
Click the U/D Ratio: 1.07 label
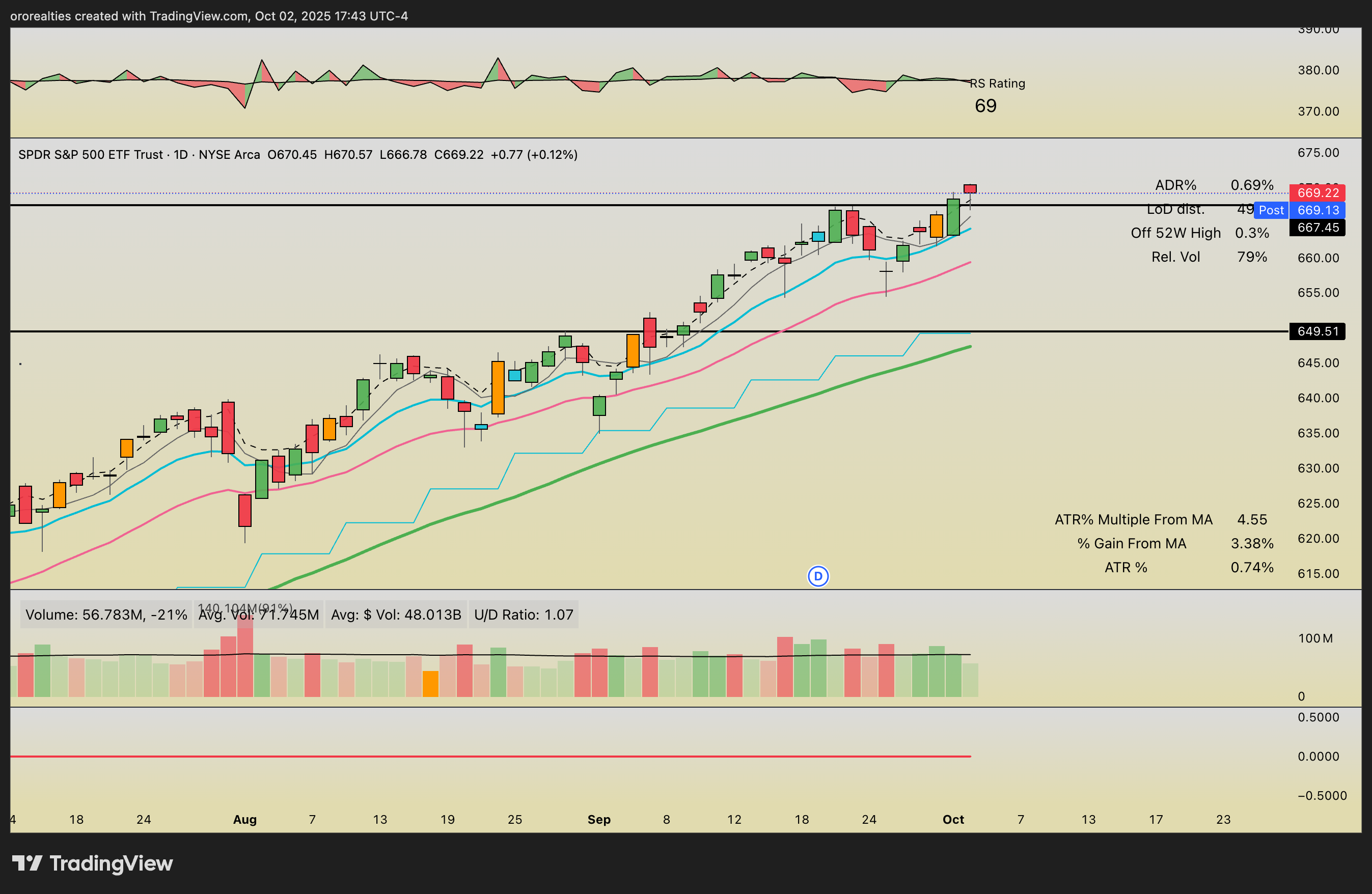[x=523, y=614]
